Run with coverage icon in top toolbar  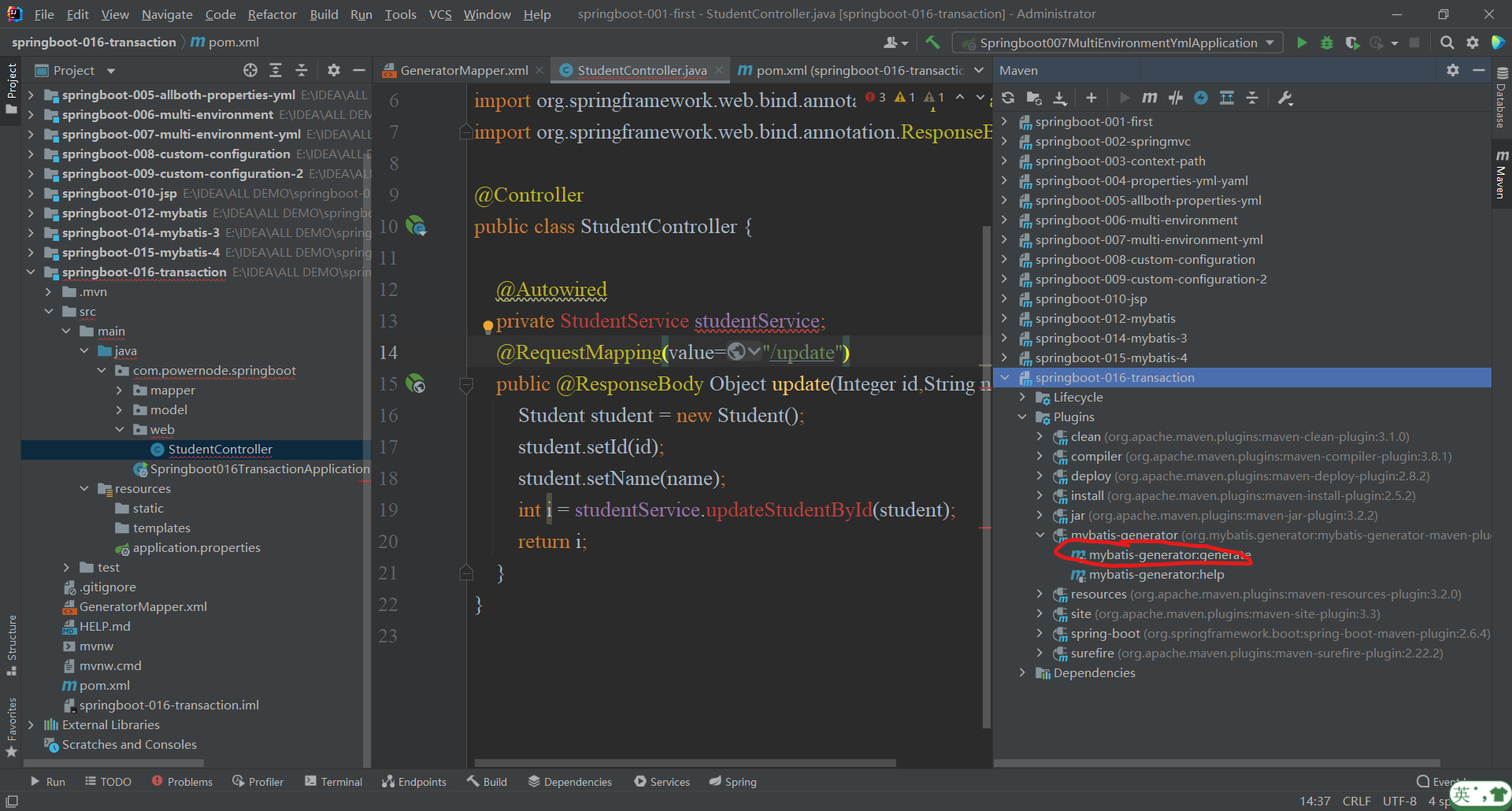point(1352,43)
